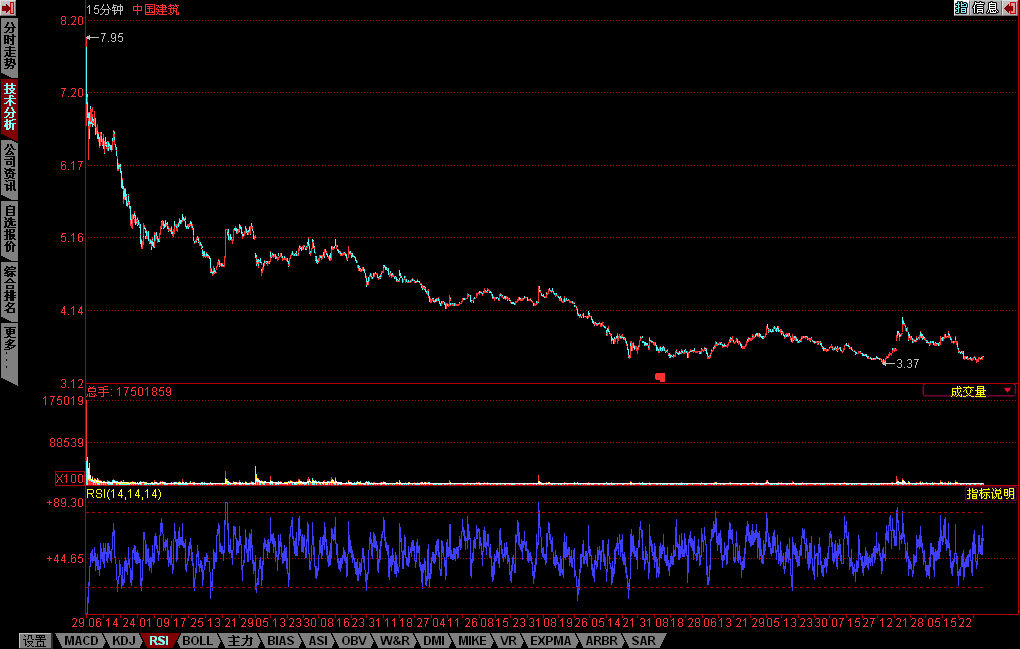Click the +44.65 RSI axis label
This screenshot has height=649, width=1020.
[65, 559]
